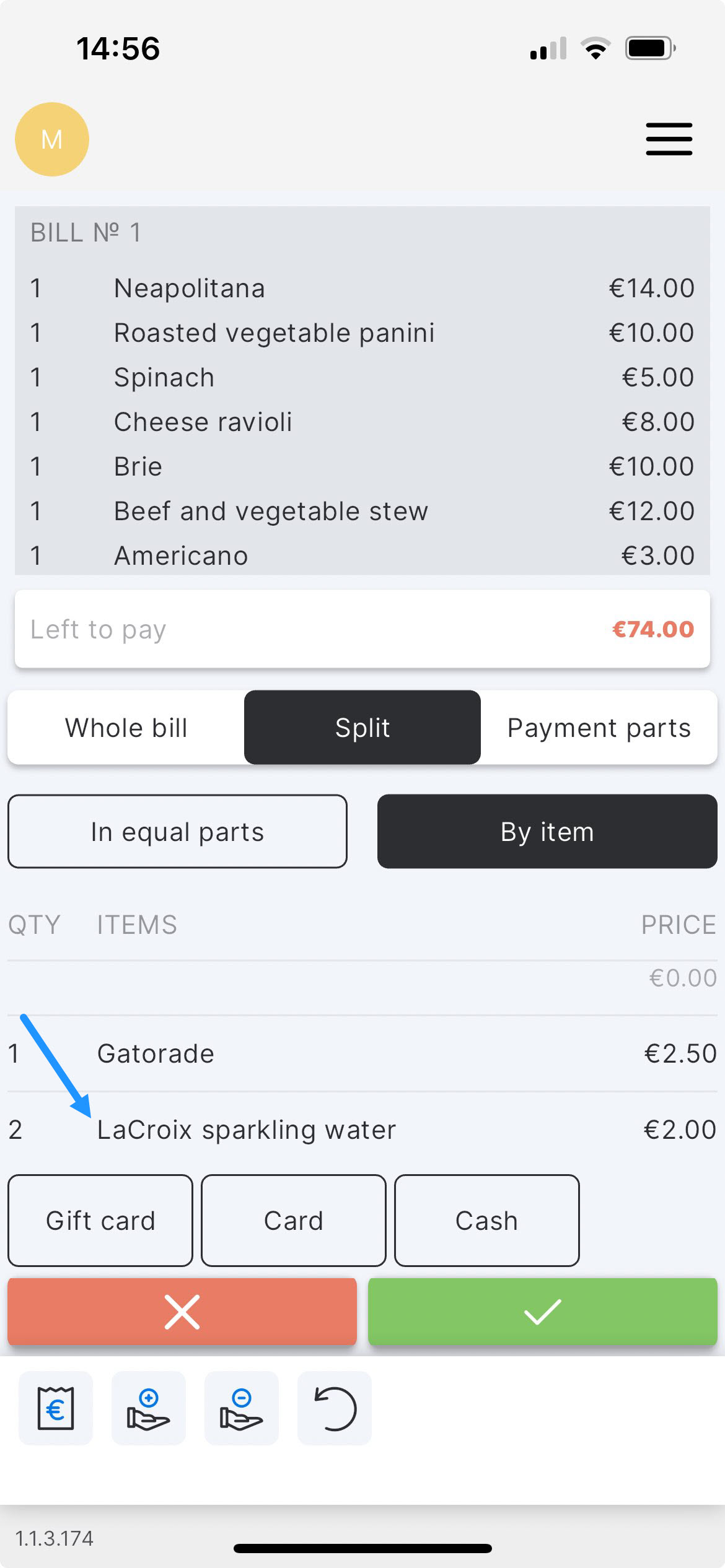Tap the yellow M user avatar

(x=52, y=139)
